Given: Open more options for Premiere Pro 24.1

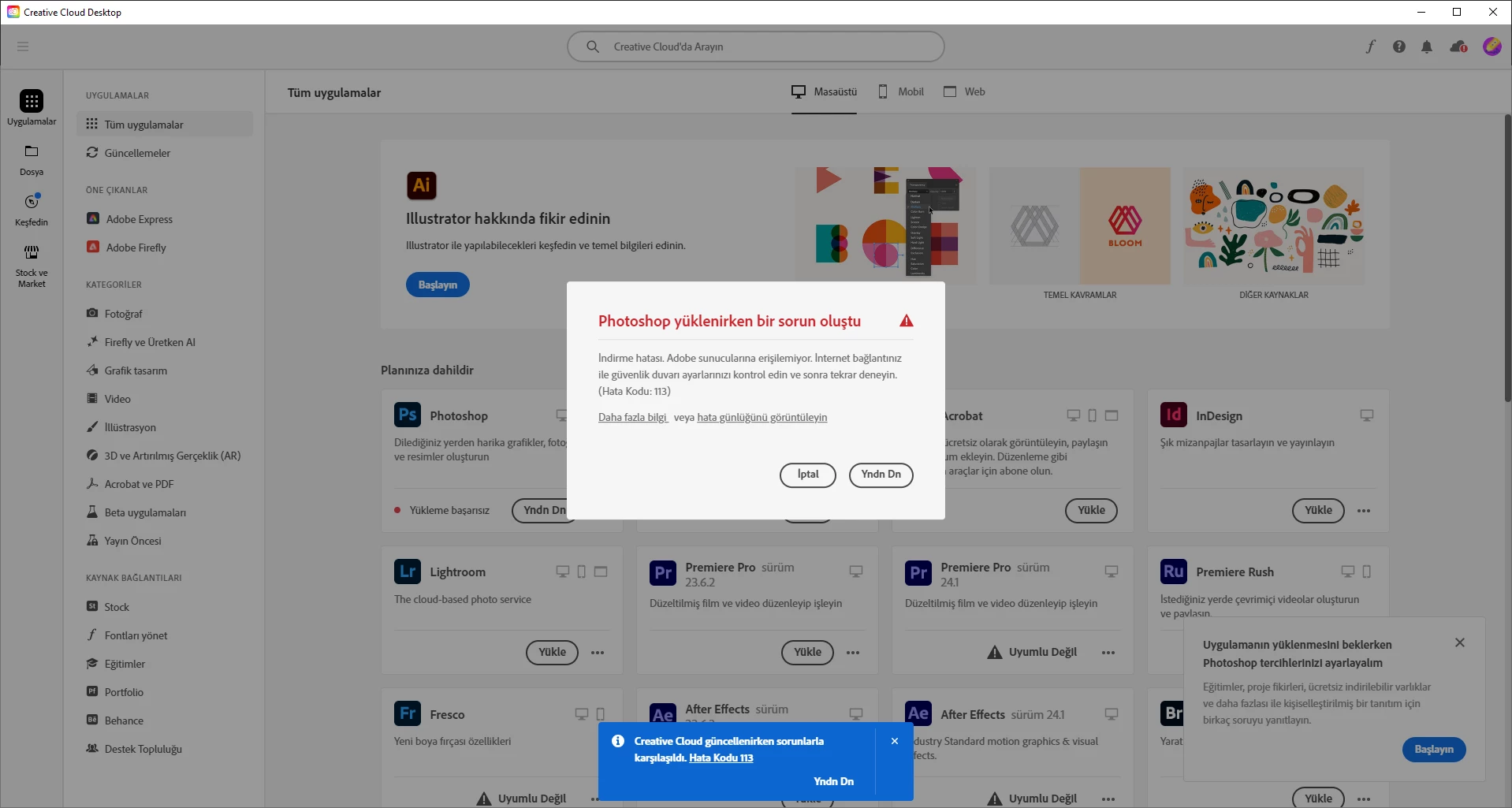Looking at the screenshot, I should 1108,653.
